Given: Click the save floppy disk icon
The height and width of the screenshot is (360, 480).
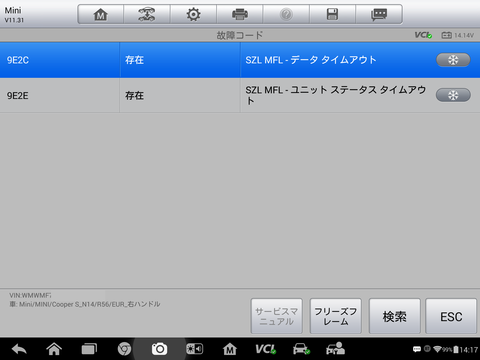Looking at the screenshot, I should (x=332, y=14).
